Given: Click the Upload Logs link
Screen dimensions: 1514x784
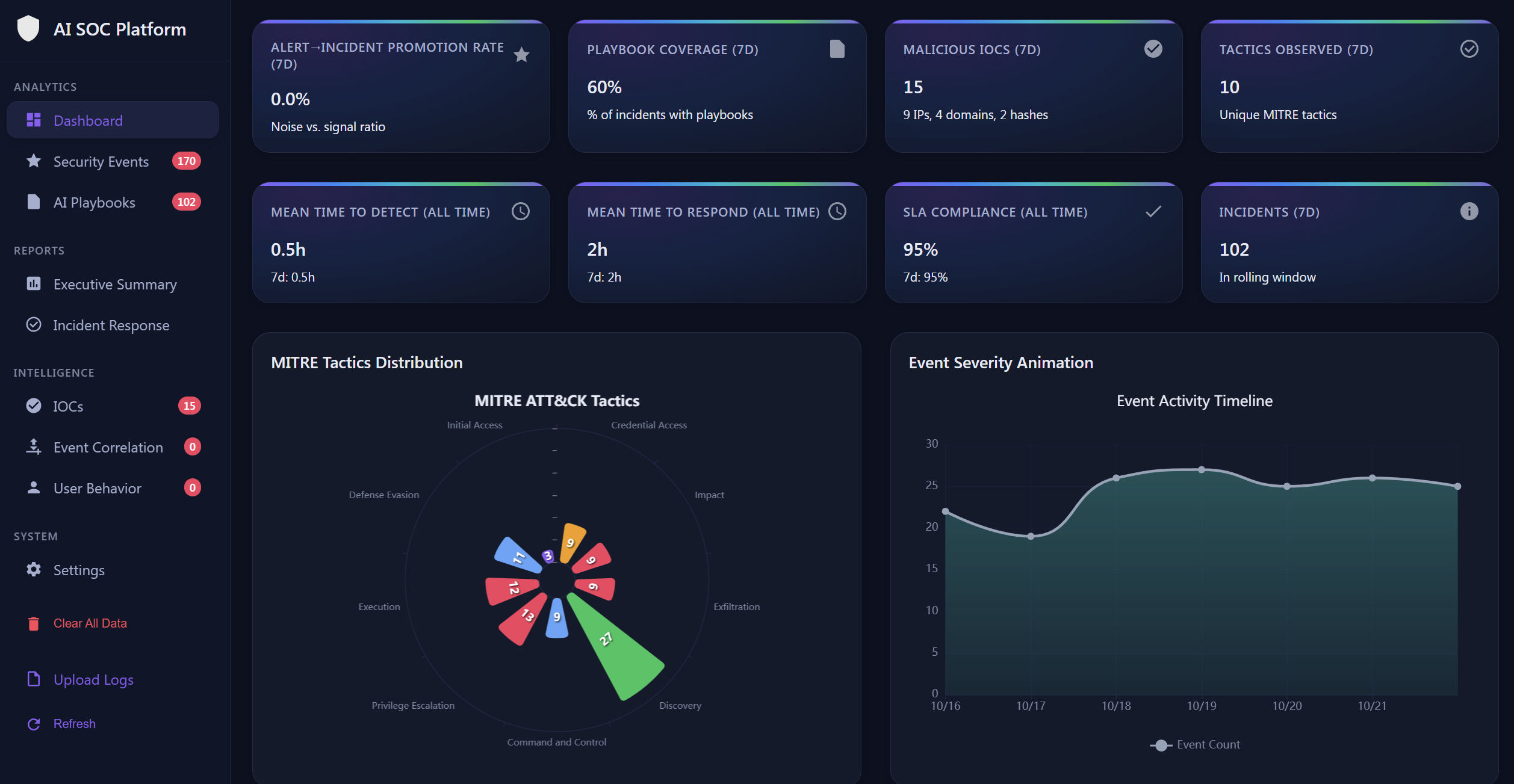Looking at the screenshot, I should (93, 679).
